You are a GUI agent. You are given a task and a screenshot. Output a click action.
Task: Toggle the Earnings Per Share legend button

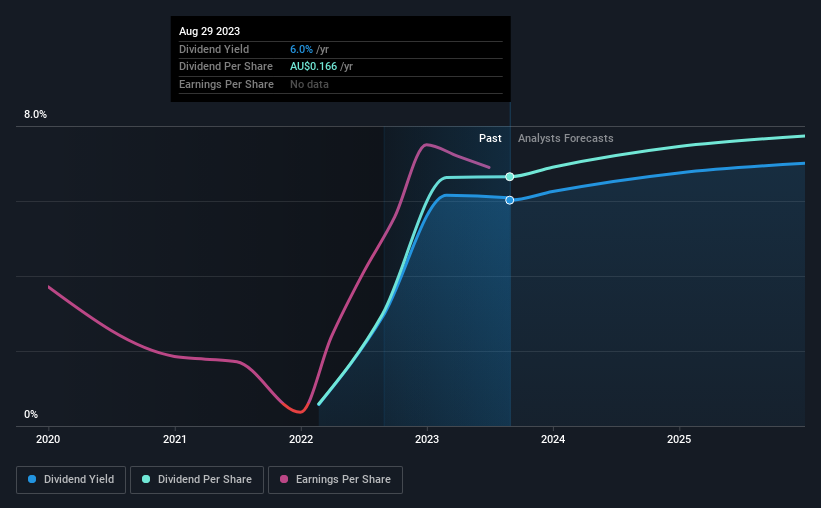point(335,480)
